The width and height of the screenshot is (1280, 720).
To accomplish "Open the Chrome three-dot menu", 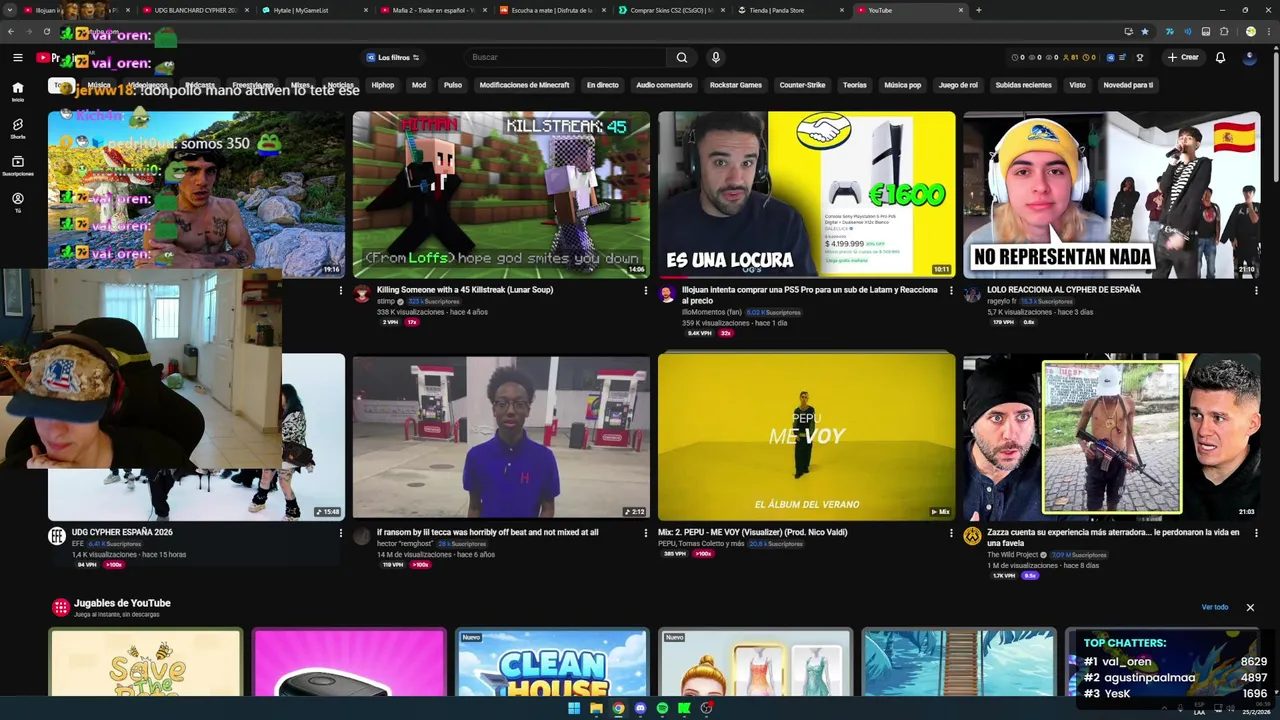I will point(1268,31).
